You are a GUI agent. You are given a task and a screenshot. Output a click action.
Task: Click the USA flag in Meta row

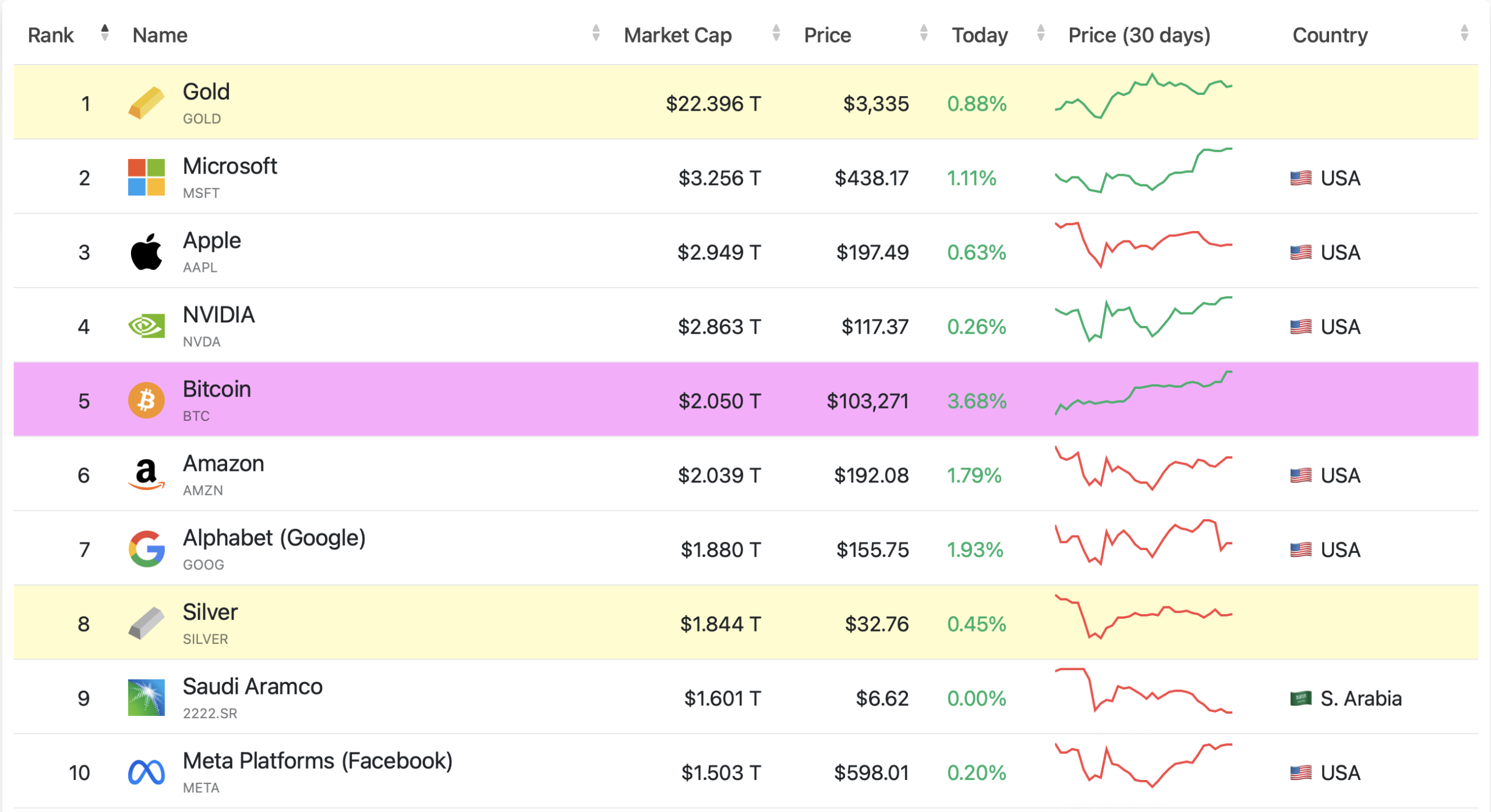click(x=1301, y=772)
